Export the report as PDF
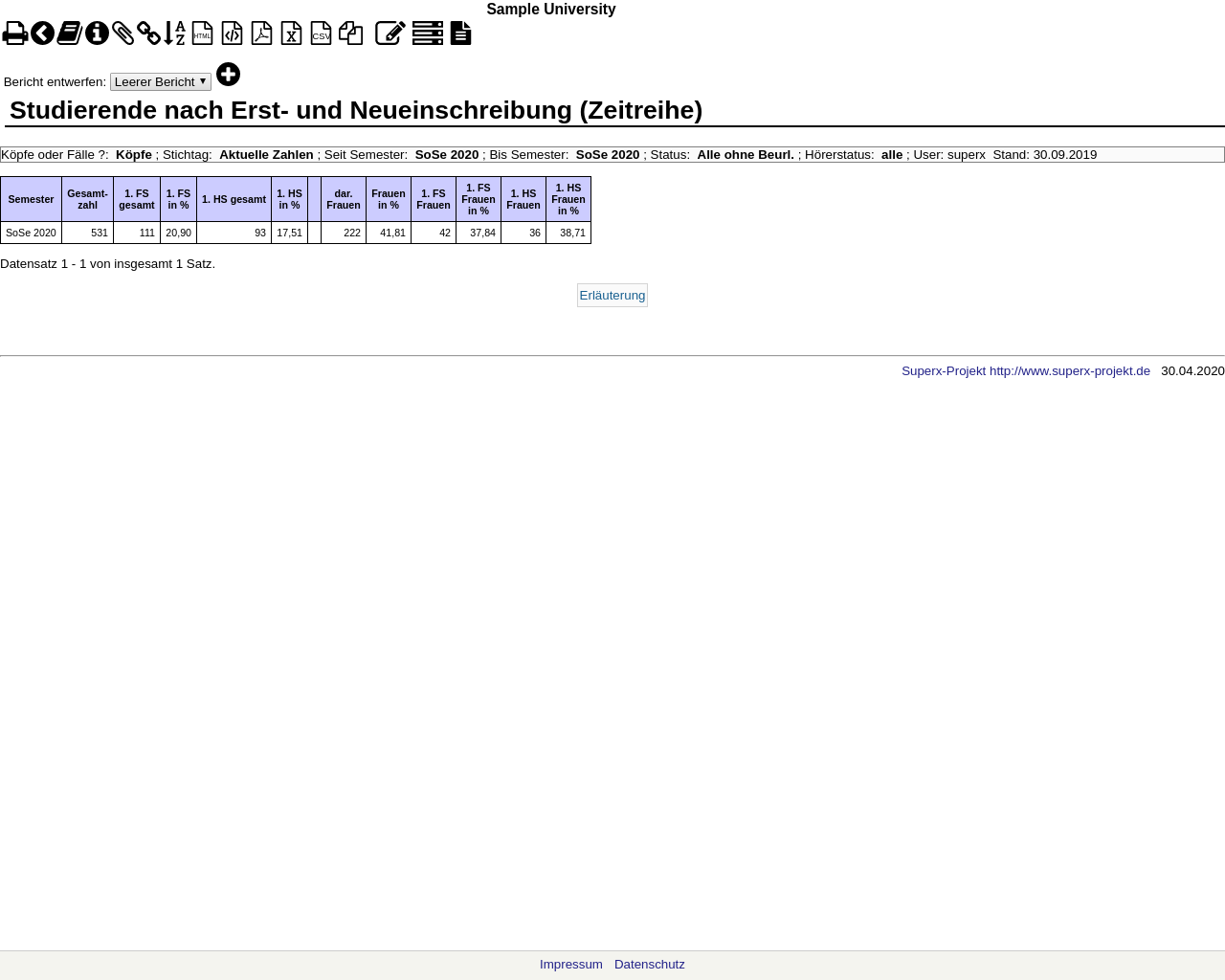The height and width of the screenshot is (980, 1225). coord(261,34)
